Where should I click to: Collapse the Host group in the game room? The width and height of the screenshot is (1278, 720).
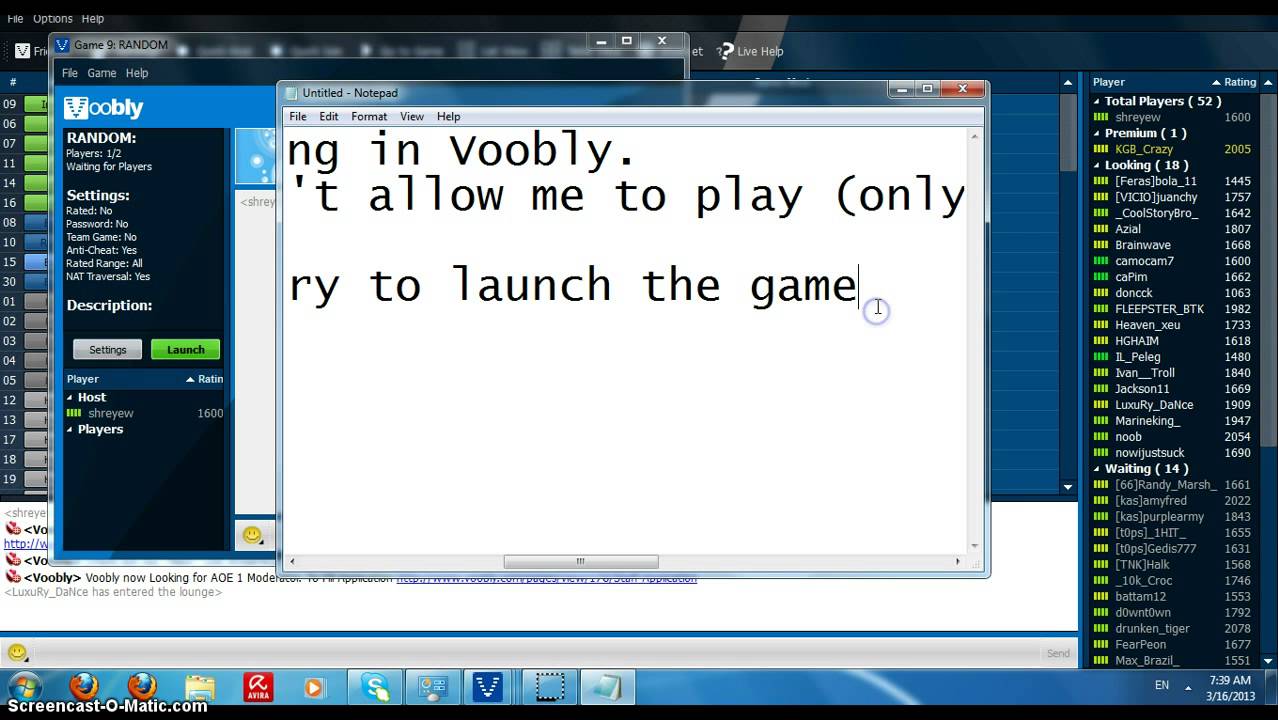point(70,397)
